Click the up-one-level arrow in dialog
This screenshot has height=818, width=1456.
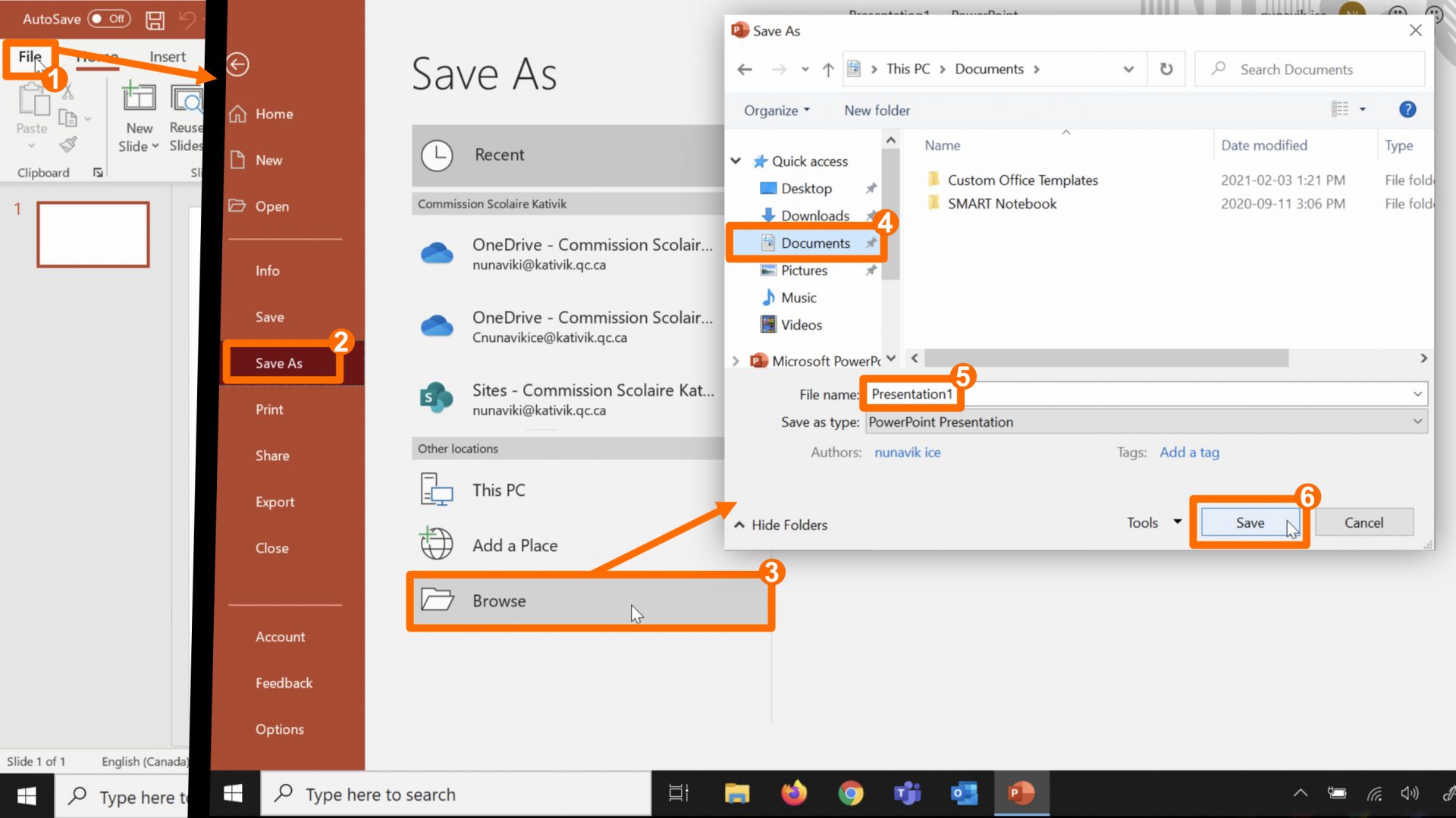[828, 70]
